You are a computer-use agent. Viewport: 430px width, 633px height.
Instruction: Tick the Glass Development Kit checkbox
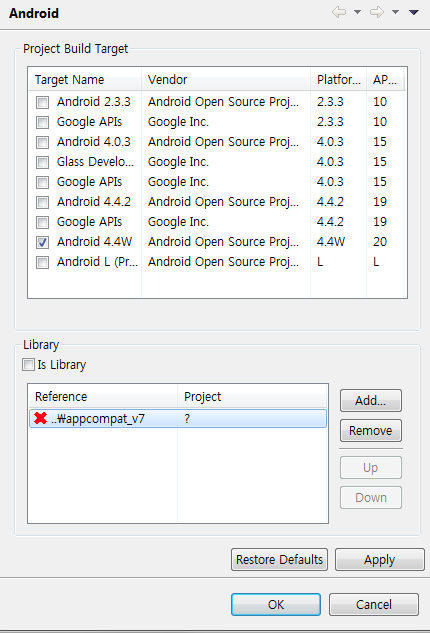[x=42, y=162]
